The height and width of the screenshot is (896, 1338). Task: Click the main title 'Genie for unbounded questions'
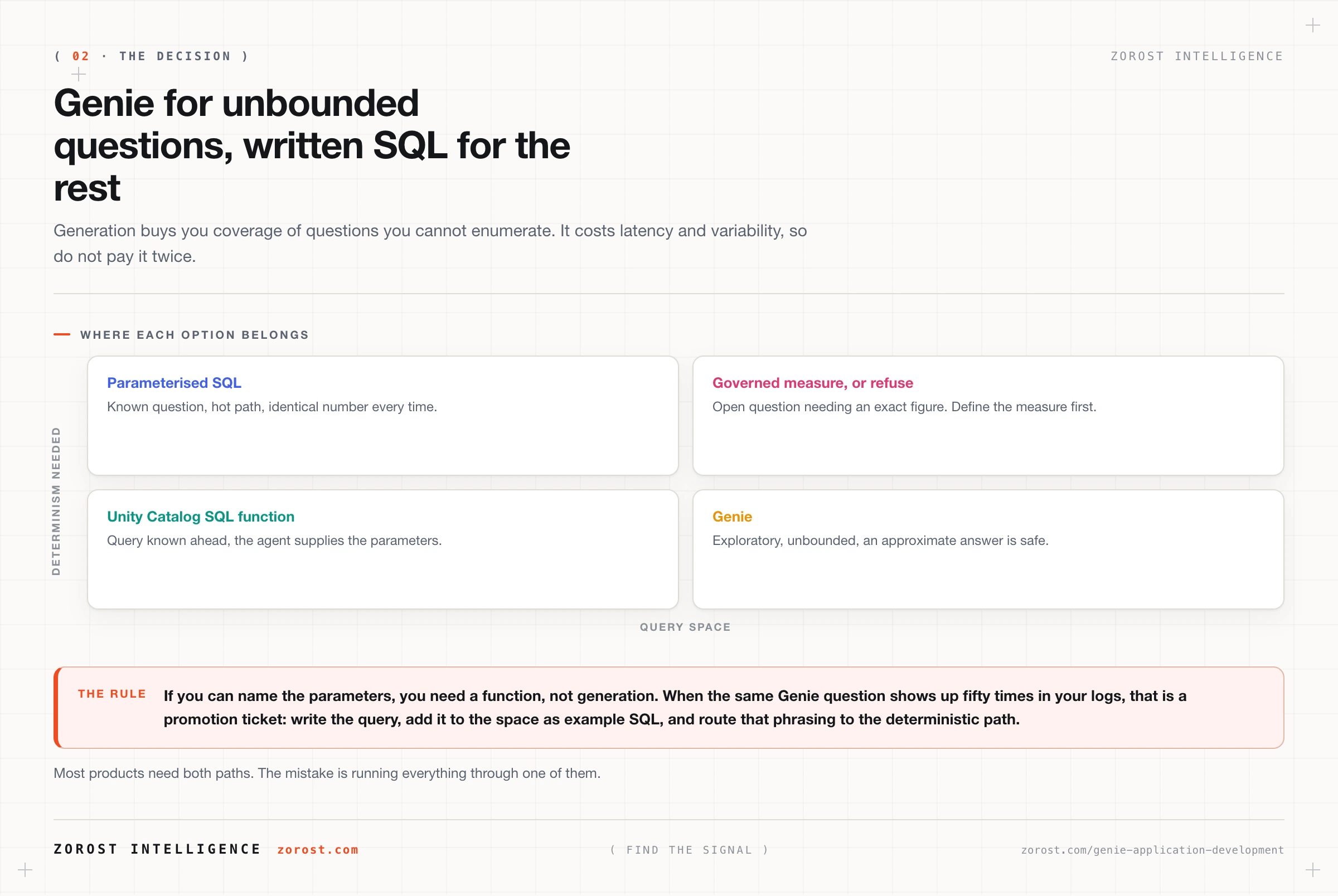(312, 145)
